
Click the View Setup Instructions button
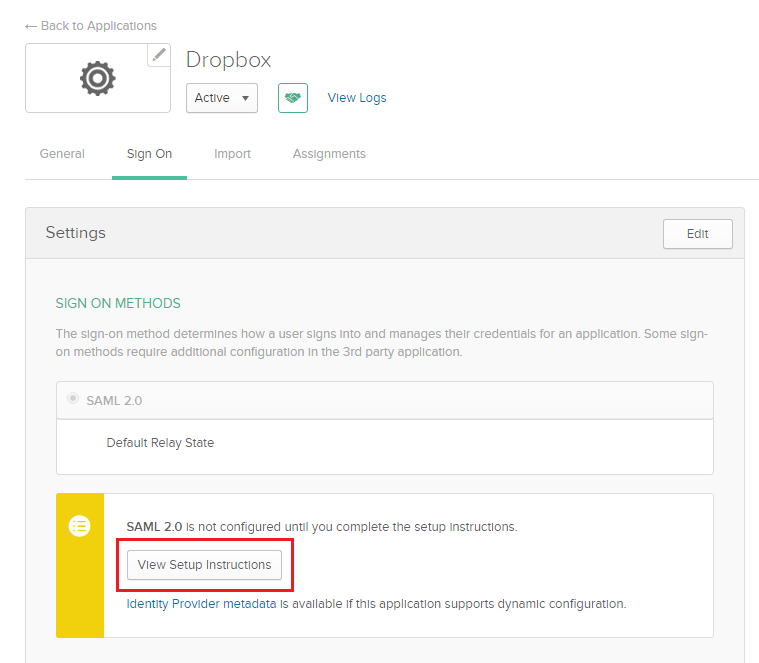pyautogui.click(x=205, y=565)
